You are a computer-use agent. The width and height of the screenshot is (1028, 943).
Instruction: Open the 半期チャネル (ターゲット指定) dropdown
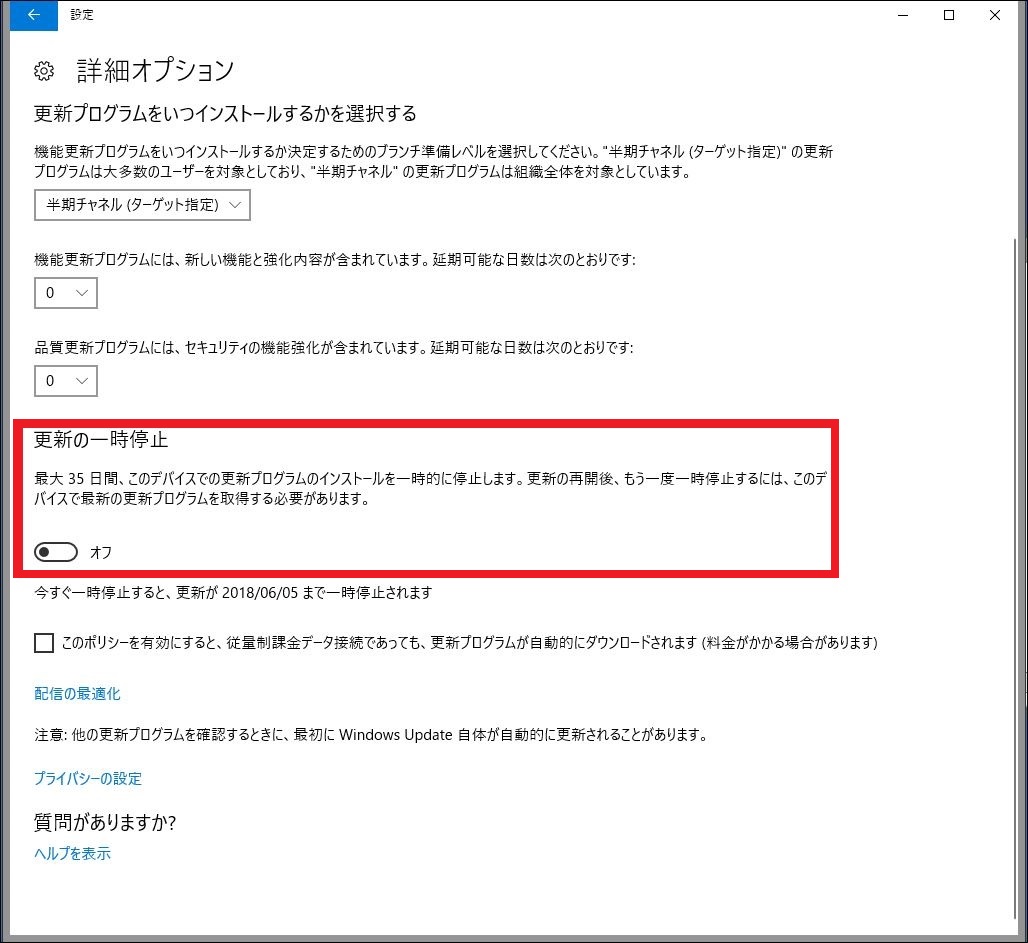click(142, 205)
